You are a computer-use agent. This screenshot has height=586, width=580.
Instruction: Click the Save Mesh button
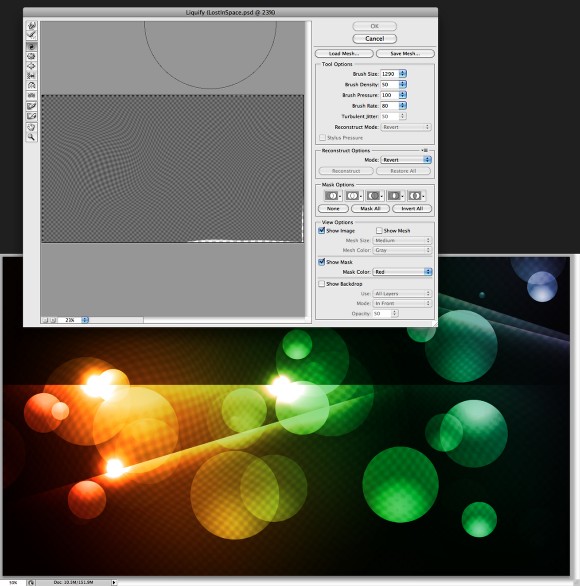pos(405,53)
